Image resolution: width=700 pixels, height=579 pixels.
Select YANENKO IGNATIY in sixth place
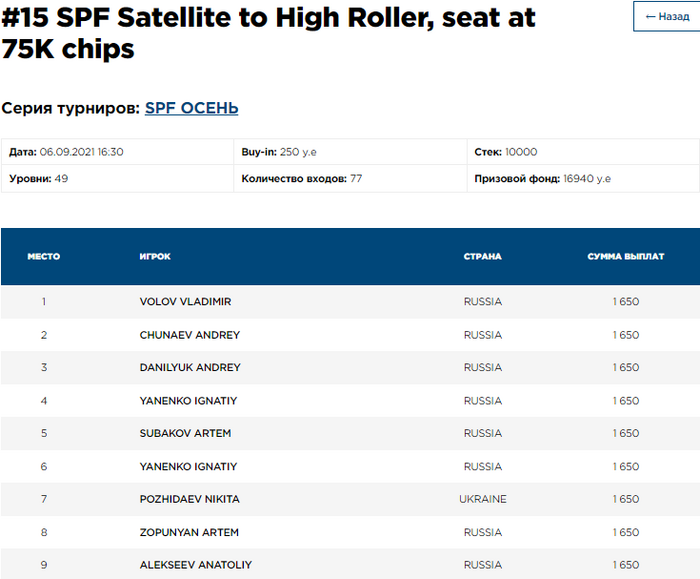coord(188,467)
